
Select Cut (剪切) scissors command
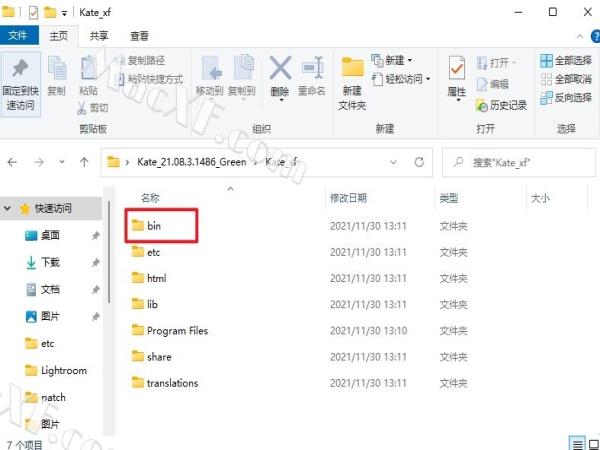tap(92, 108)
